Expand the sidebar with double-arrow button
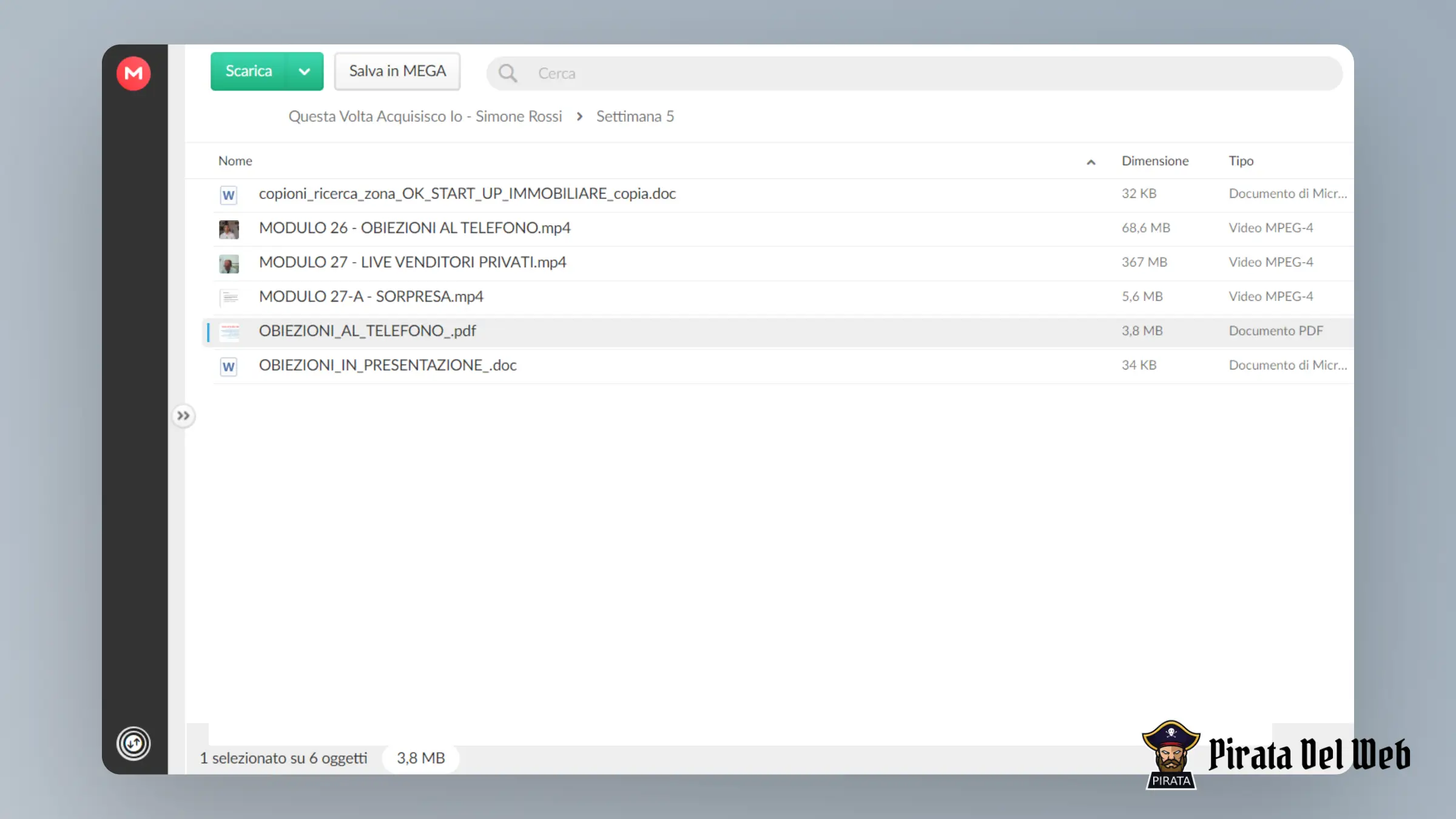Viewport: 1456px width, 819px height. click(x=183, y=416)
